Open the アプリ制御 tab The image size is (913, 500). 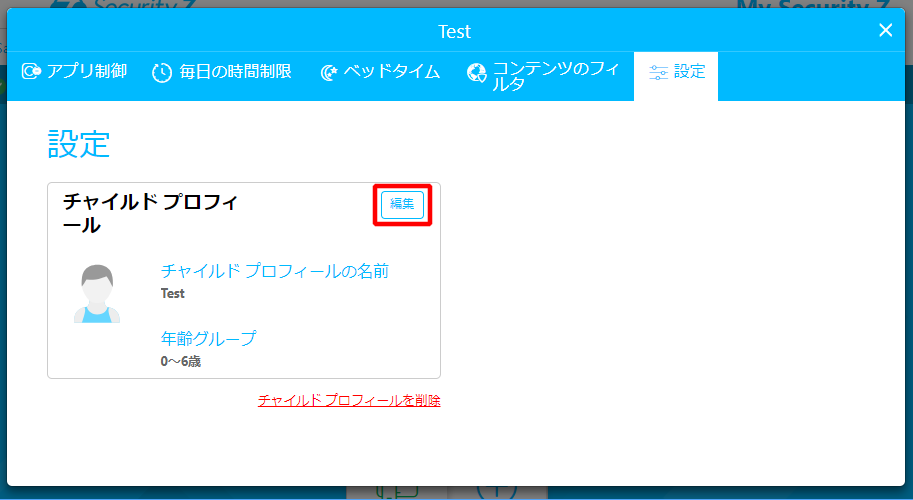[x=88, y=72]
